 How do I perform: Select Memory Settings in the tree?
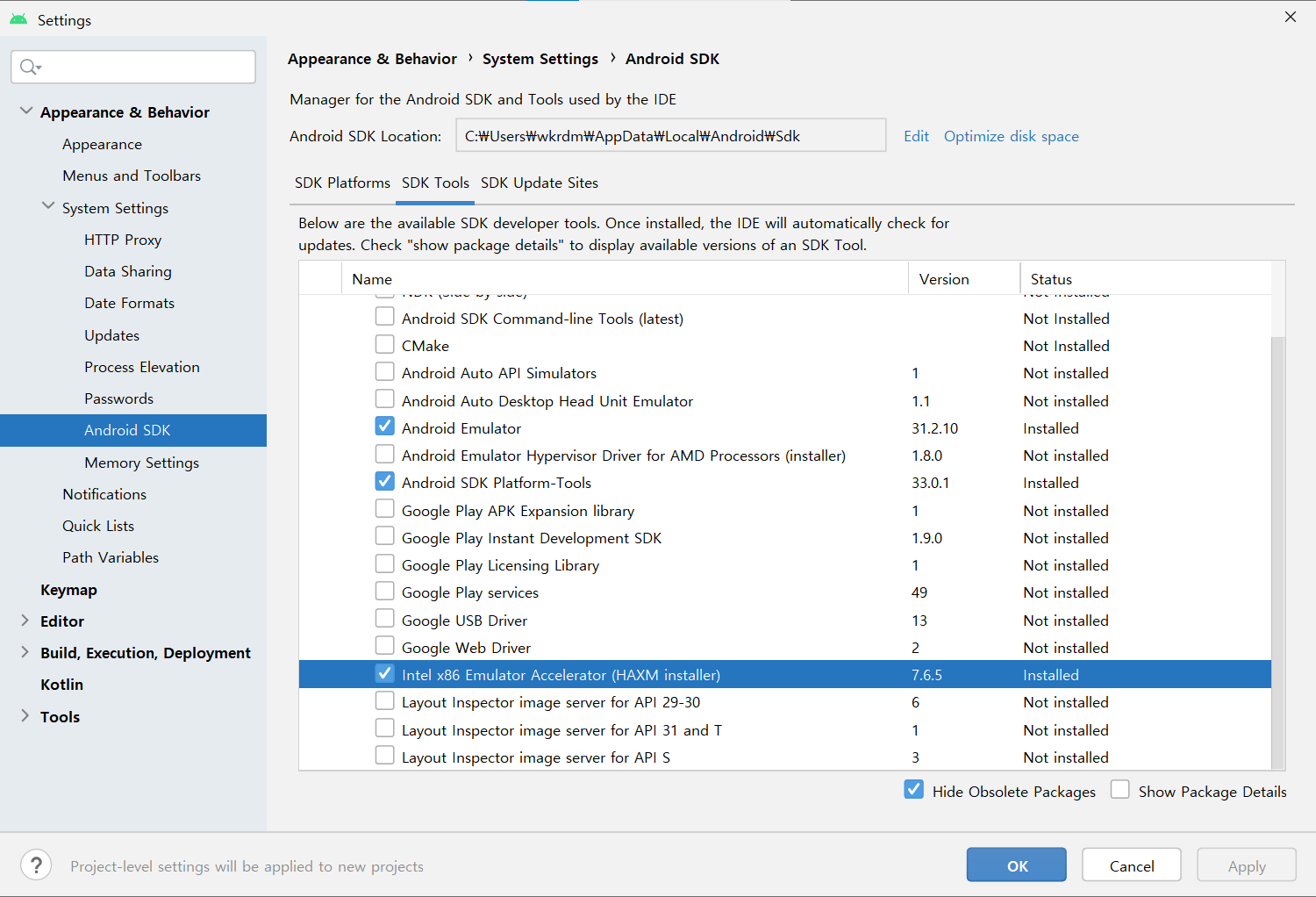coord(141,463)
